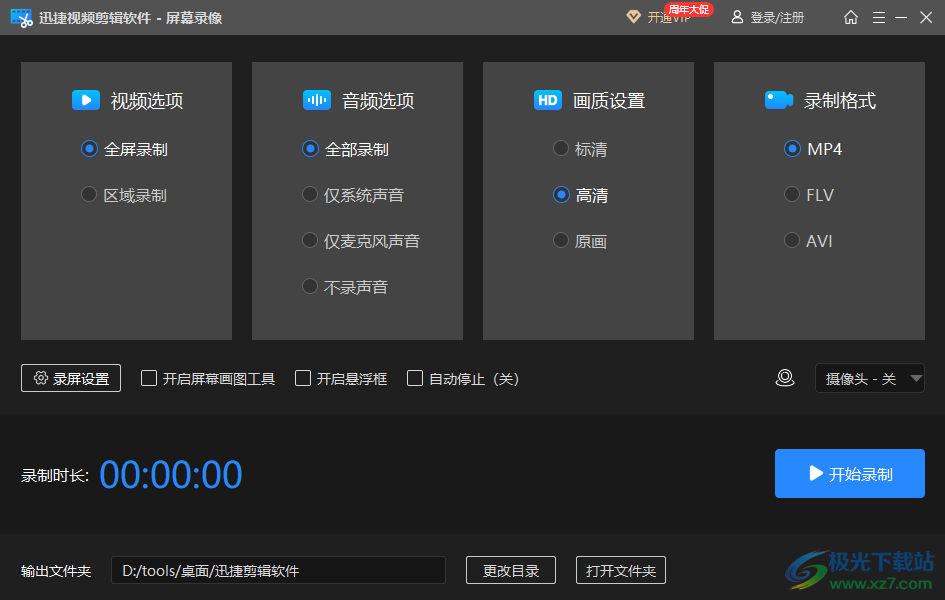This screenshot has width=945, height=600.
Task: Open the 开通VIP promotion link
Action: (x=669, y=17)
